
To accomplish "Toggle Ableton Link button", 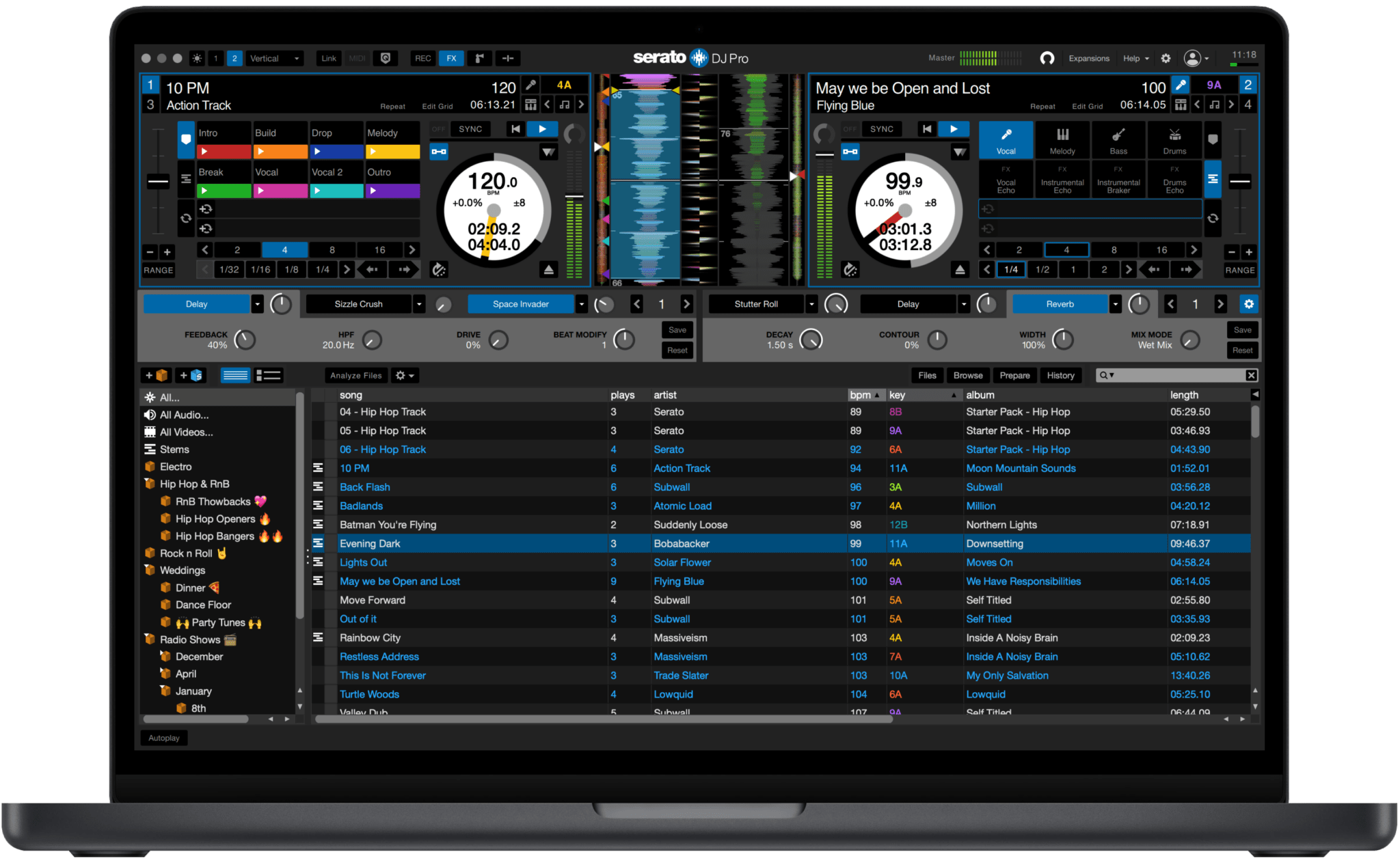I will [x=329, y=59].
